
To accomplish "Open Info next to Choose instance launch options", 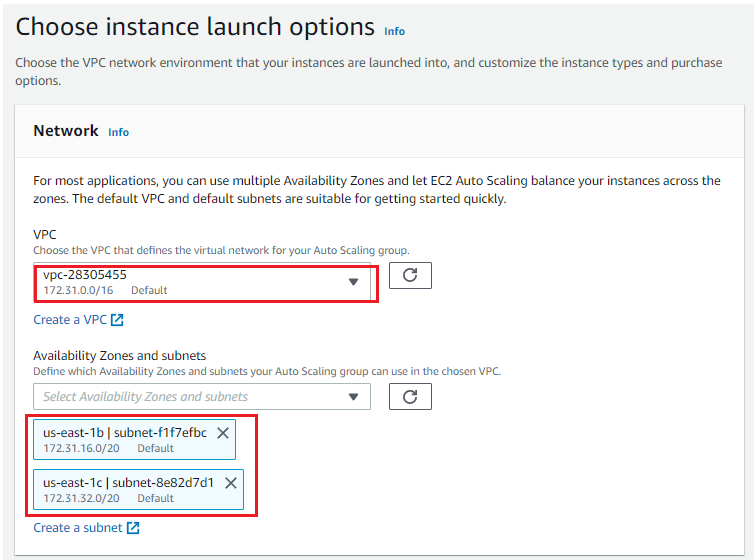I will click(394, 31).
